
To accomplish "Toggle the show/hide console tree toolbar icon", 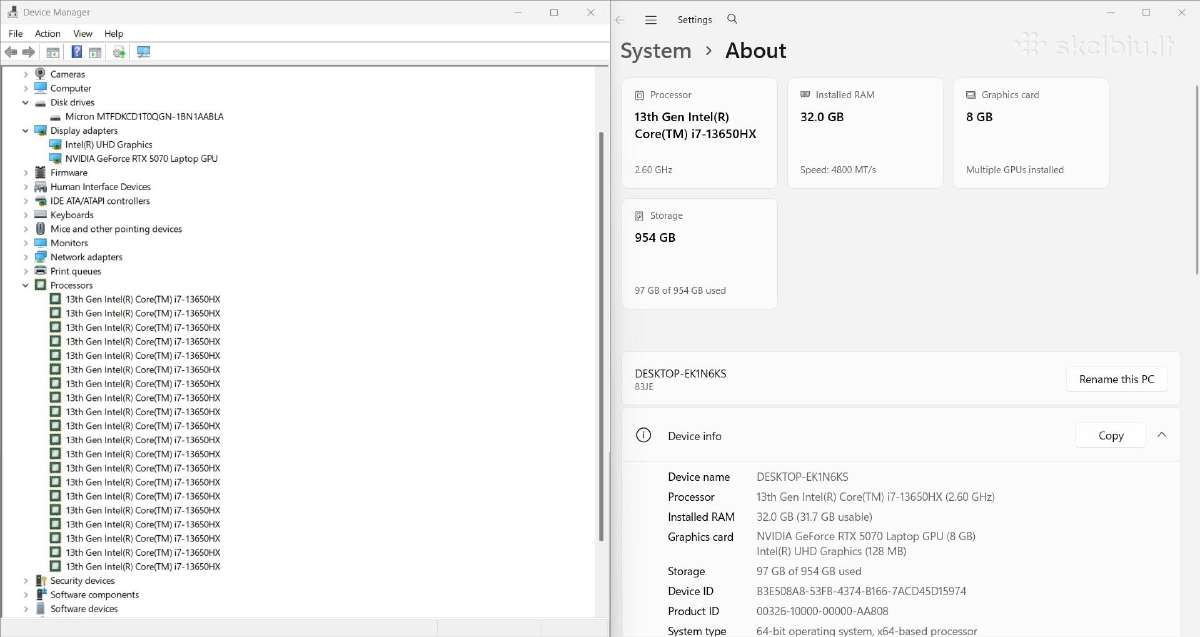I will (x=53, y=52).
